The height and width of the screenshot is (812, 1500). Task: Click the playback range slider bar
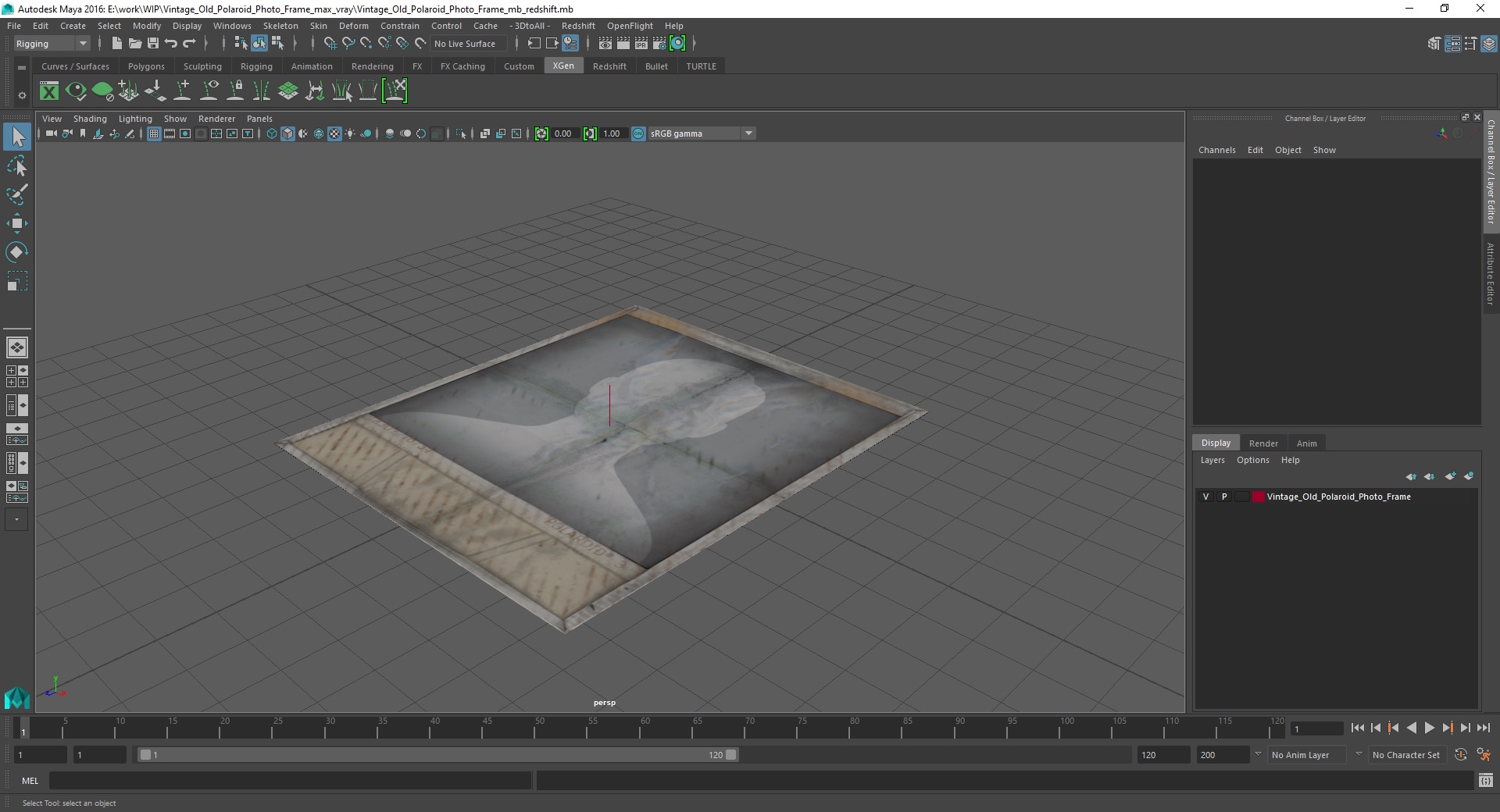[437, 755]
